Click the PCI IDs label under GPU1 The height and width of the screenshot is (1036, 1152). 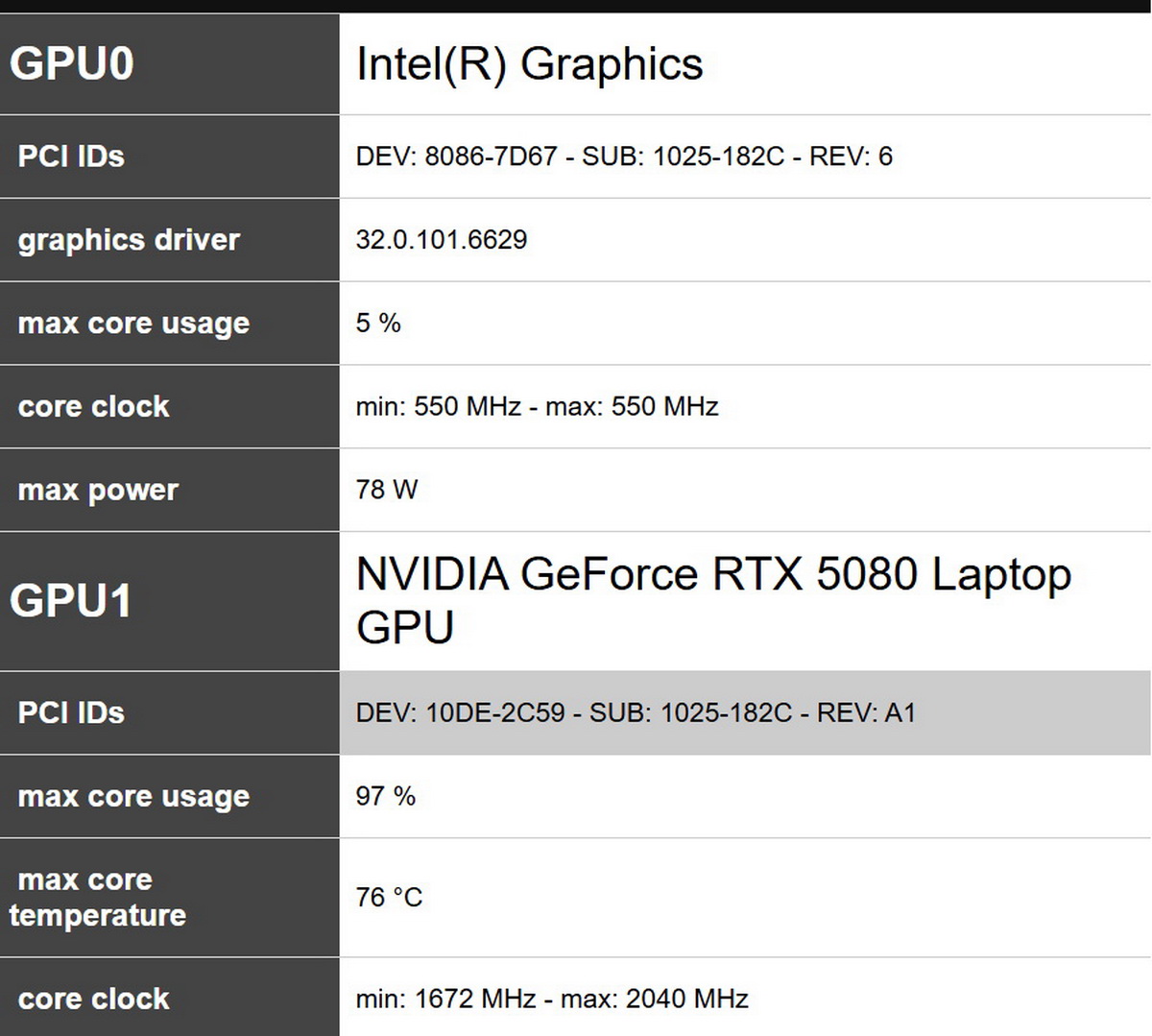point(71,713)
